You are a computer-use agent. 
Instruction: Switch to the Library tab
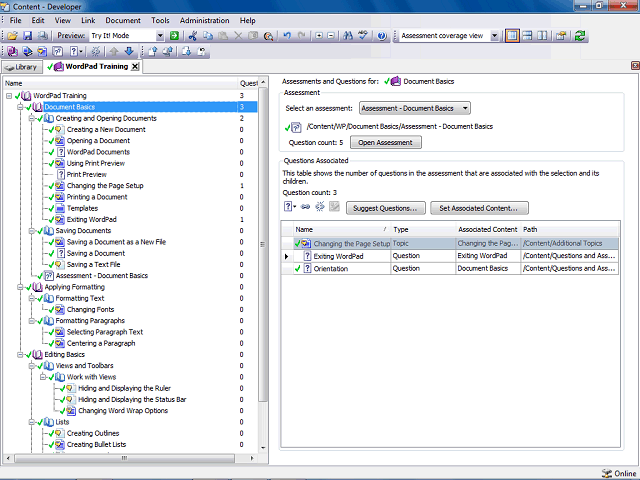click(x=22, y=67)
